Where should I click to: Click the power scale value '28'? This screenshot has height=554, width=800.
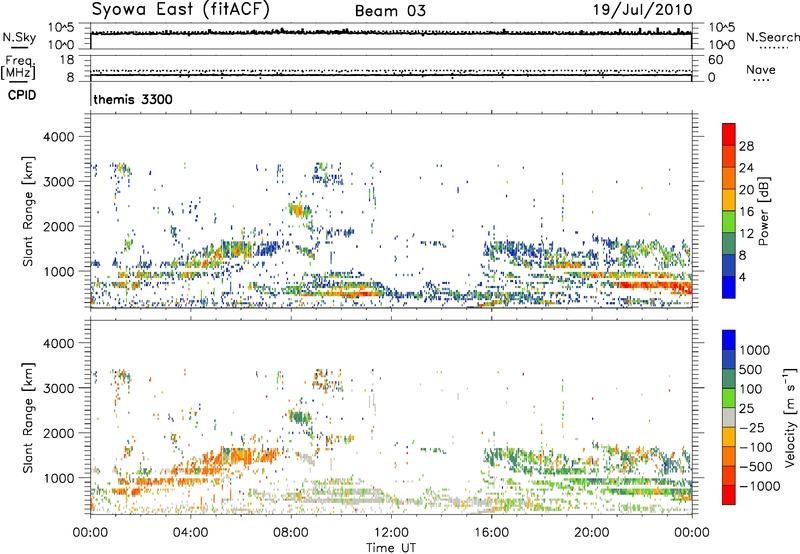(746, 146)
